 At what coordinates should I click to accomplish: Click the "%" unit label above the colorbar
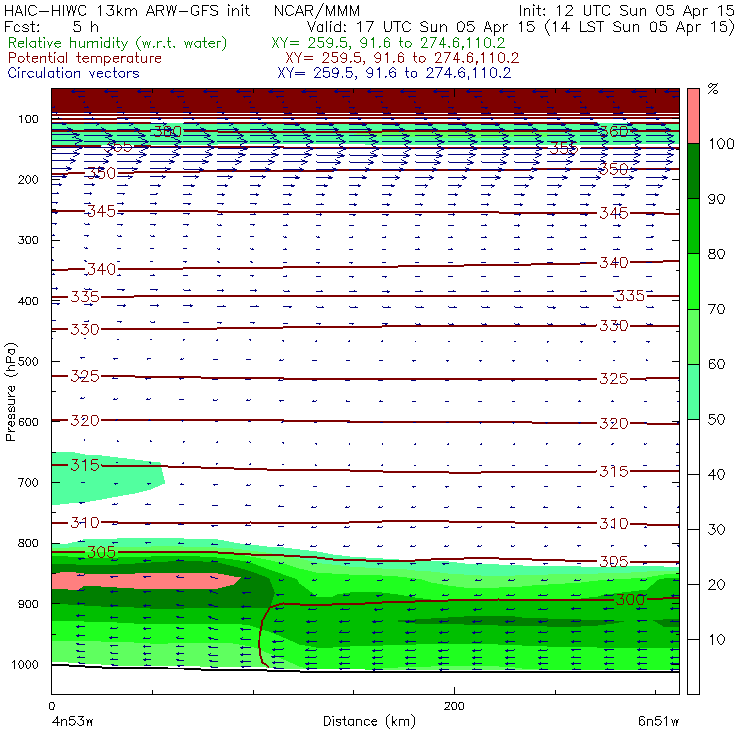point(713,89)
